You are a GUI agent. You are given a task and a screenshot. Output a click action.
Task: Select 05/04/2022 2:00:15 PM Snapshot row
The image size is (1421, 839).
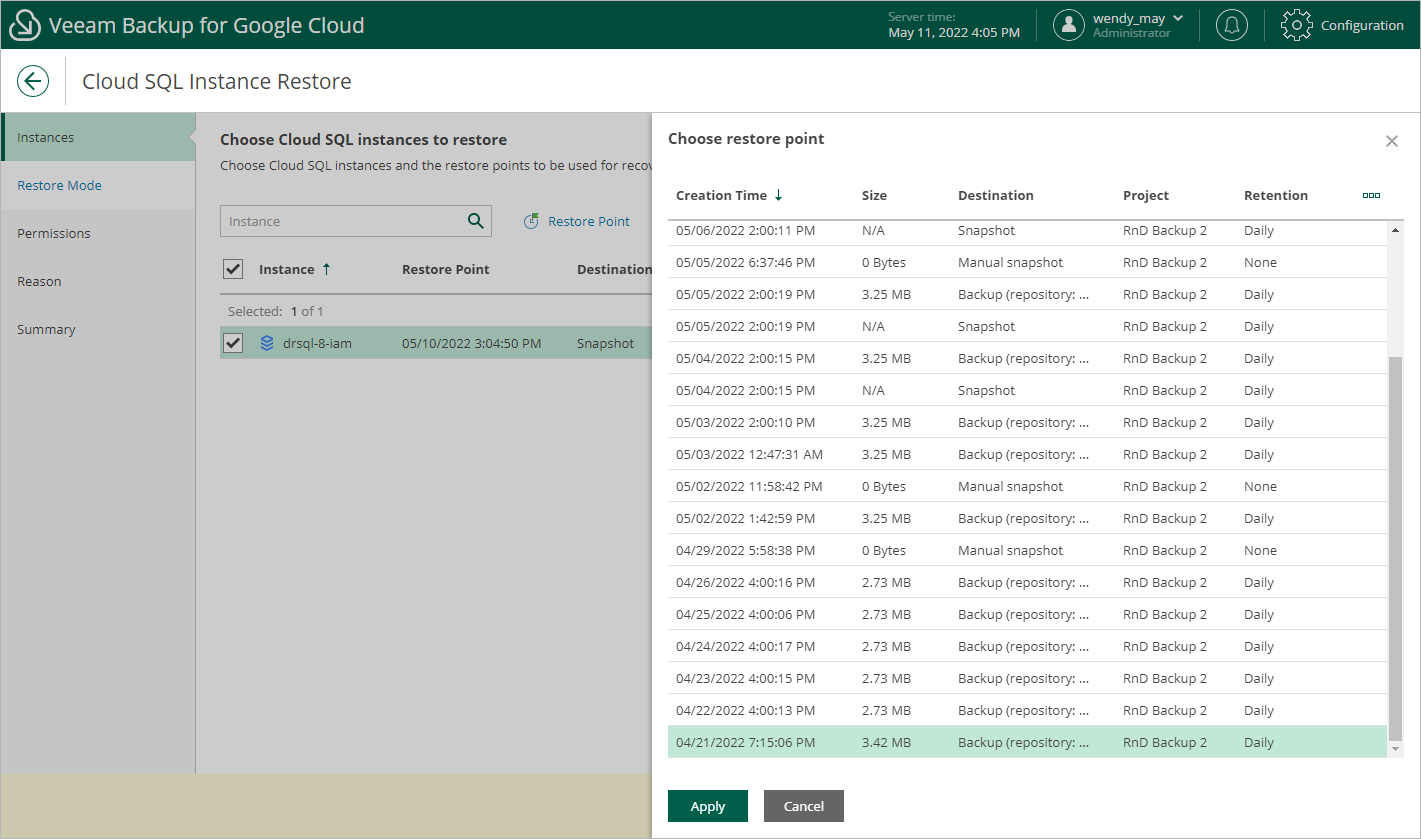click(x=1027, y=390)
